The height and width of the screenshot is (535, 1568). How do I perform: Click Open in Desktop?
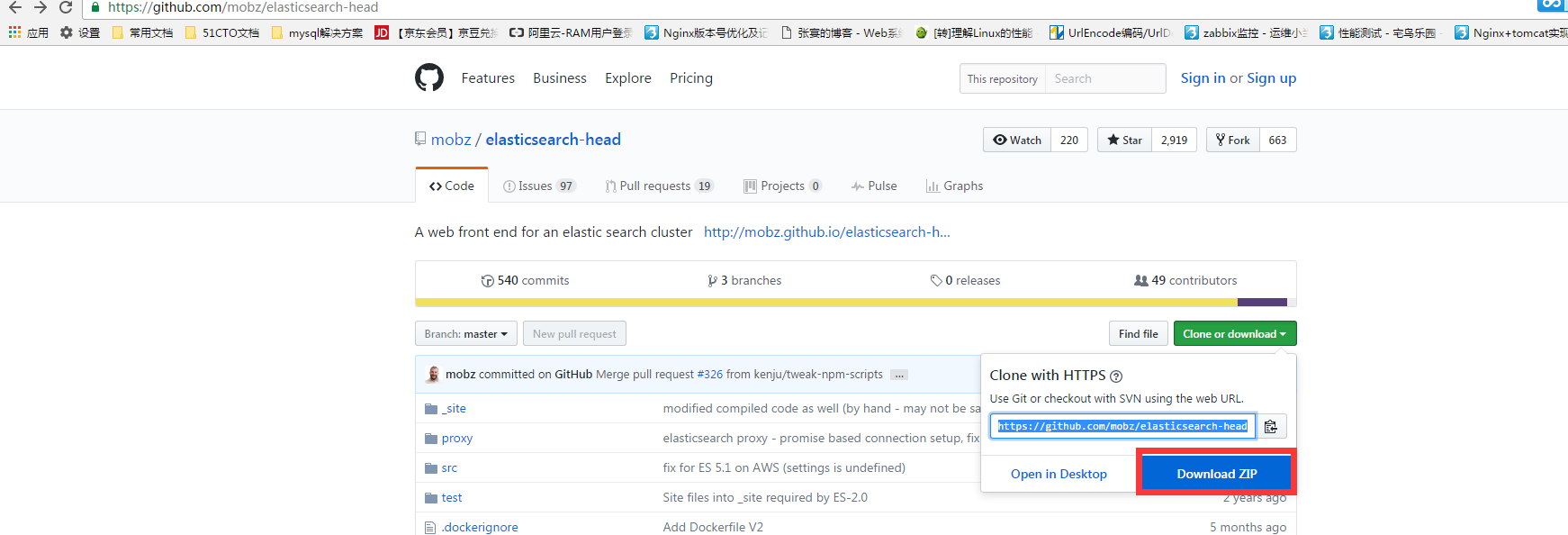pyautogui.click(x=1059, y=474)
